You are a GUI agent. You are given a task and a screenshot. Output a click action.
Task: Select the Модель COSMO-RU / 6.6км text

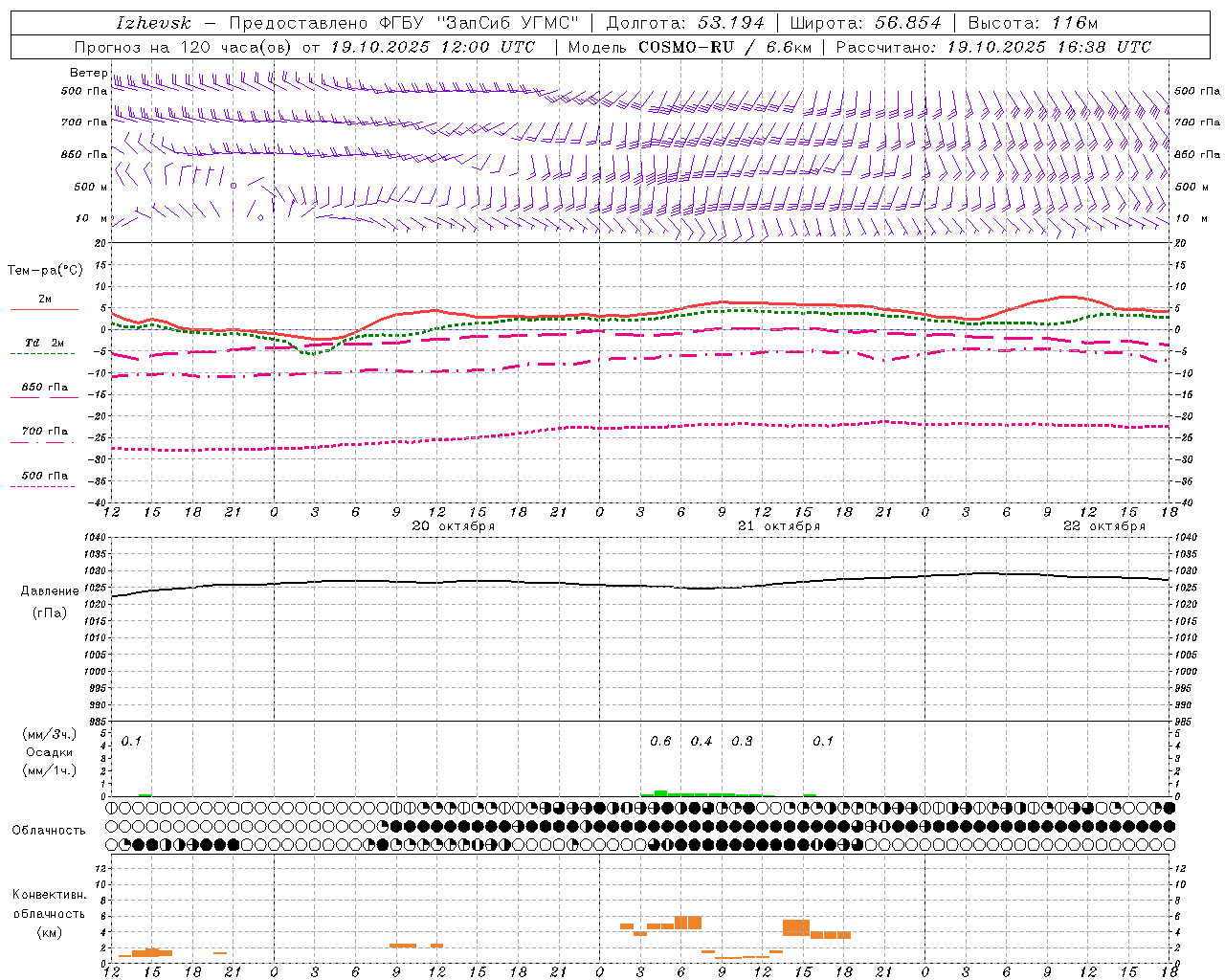click(690, 47)
